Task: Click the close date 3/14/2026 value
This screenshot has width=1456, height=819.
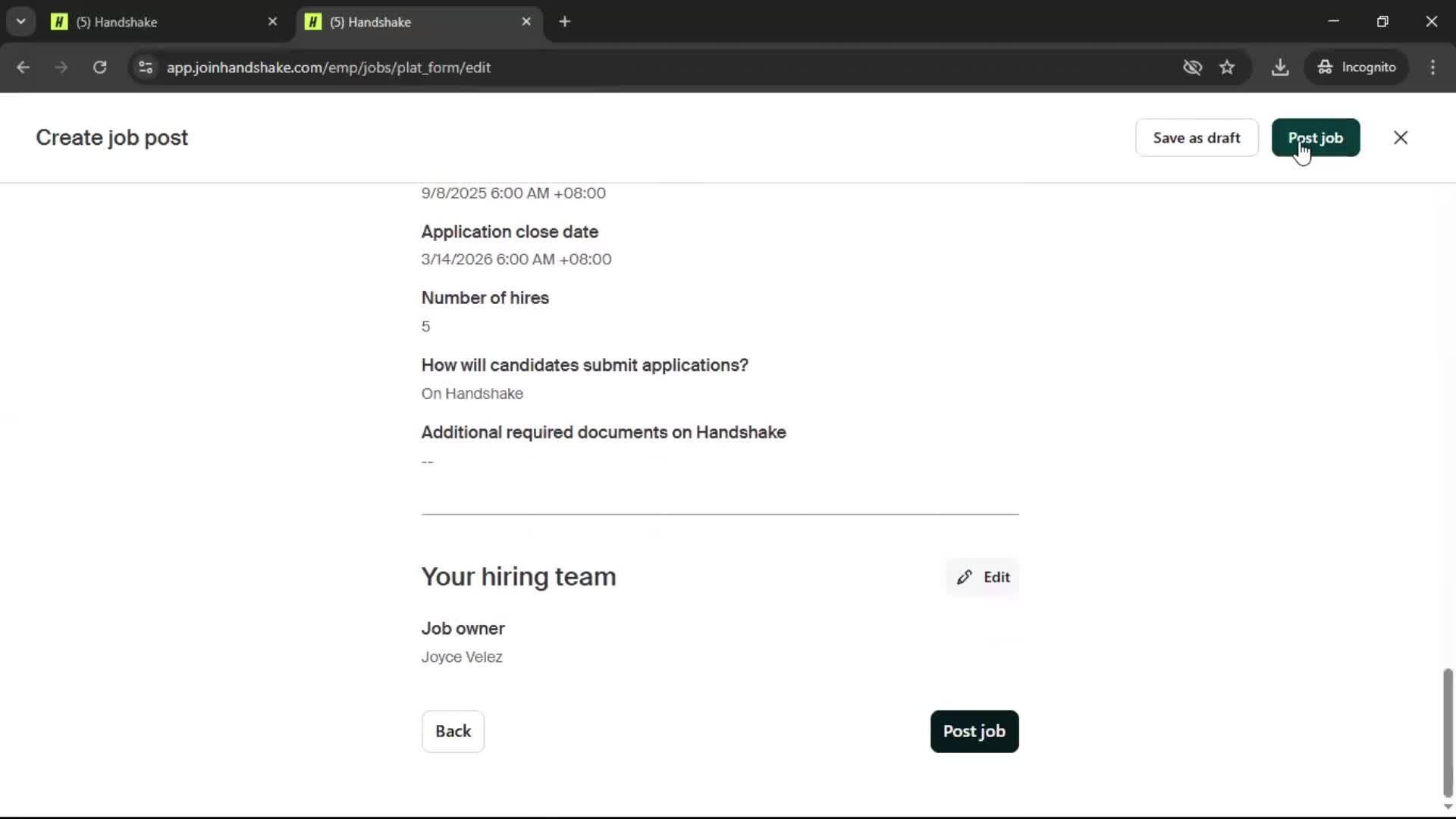Action: click(x=516, y=259)
